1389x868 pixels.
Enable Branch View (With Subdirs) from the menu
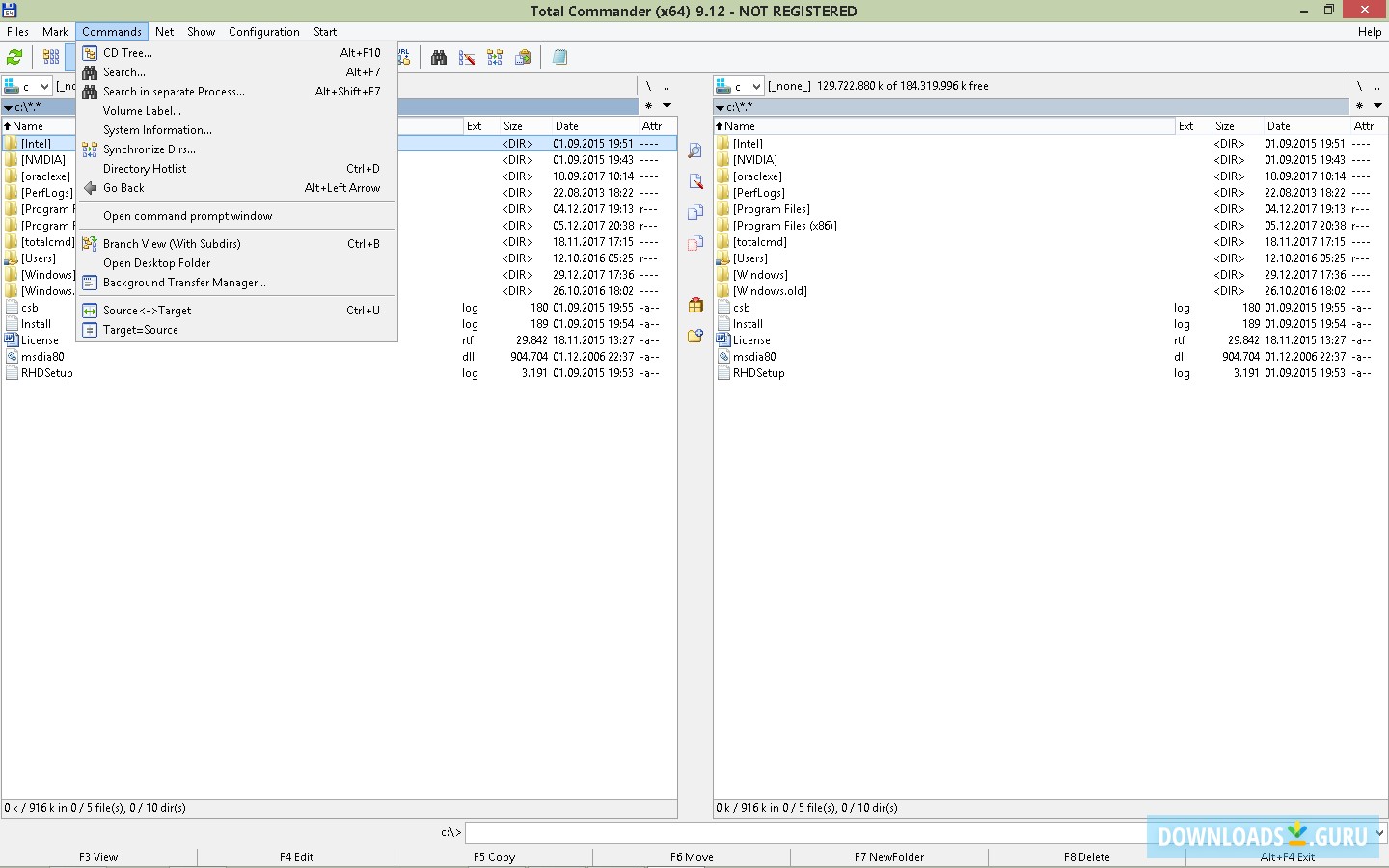pyautogui.click(x=172, y=243)
